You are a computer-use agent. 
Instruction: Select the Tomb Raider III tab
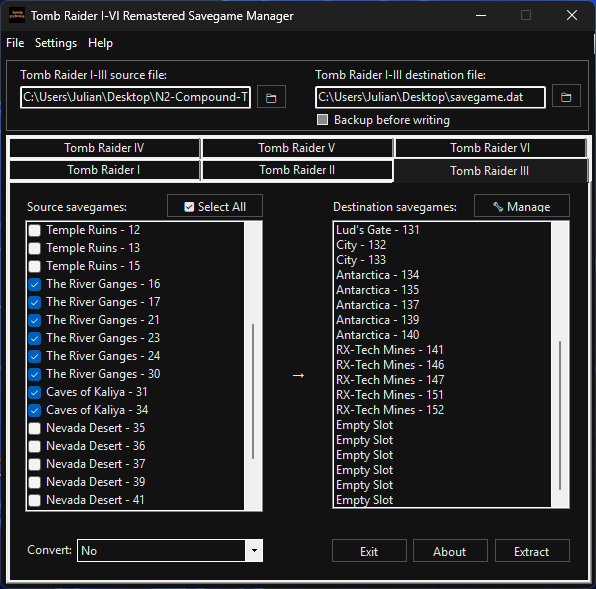490,171
